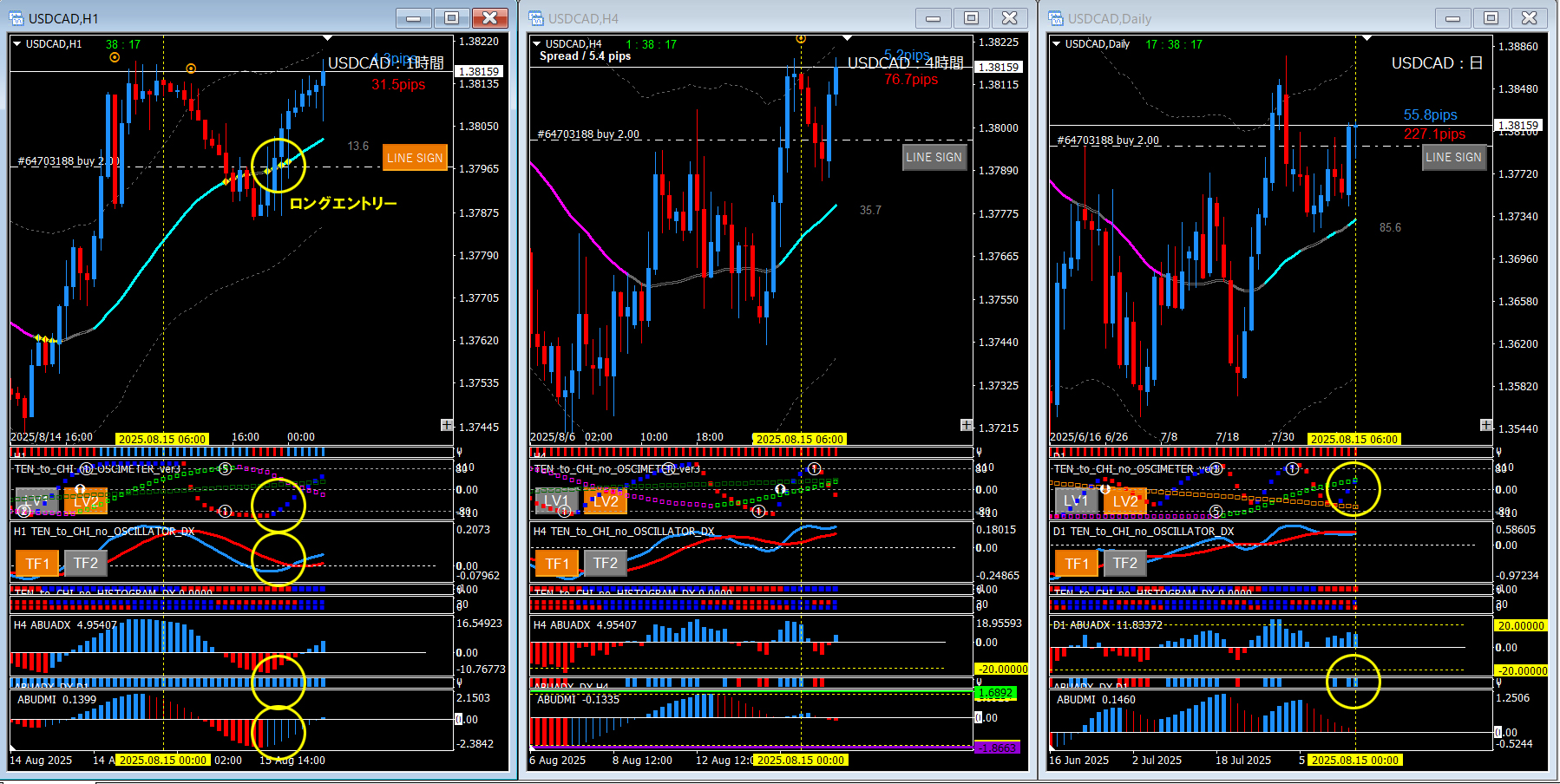This screenshot has height=784, width=1560.
Task: Click the 76.7pips label on H4 chart
Action: click(911, 80)
